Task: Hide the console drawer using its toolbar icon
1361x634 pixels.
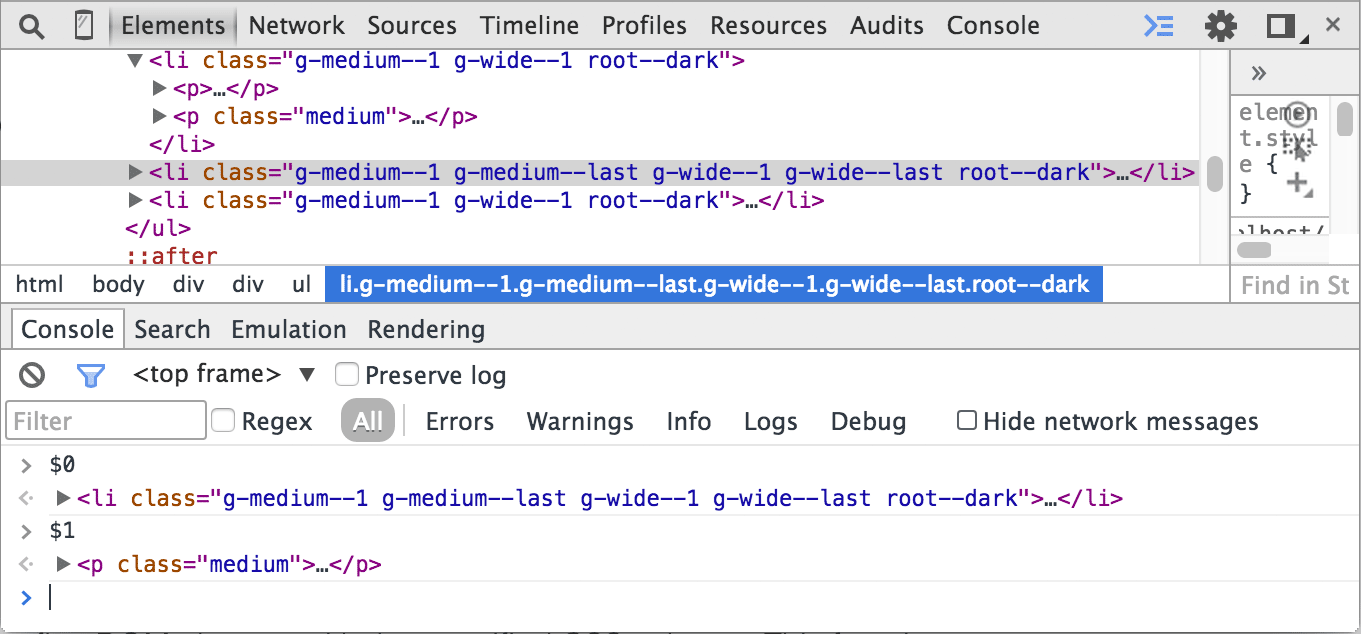Action: (1158, 26)
